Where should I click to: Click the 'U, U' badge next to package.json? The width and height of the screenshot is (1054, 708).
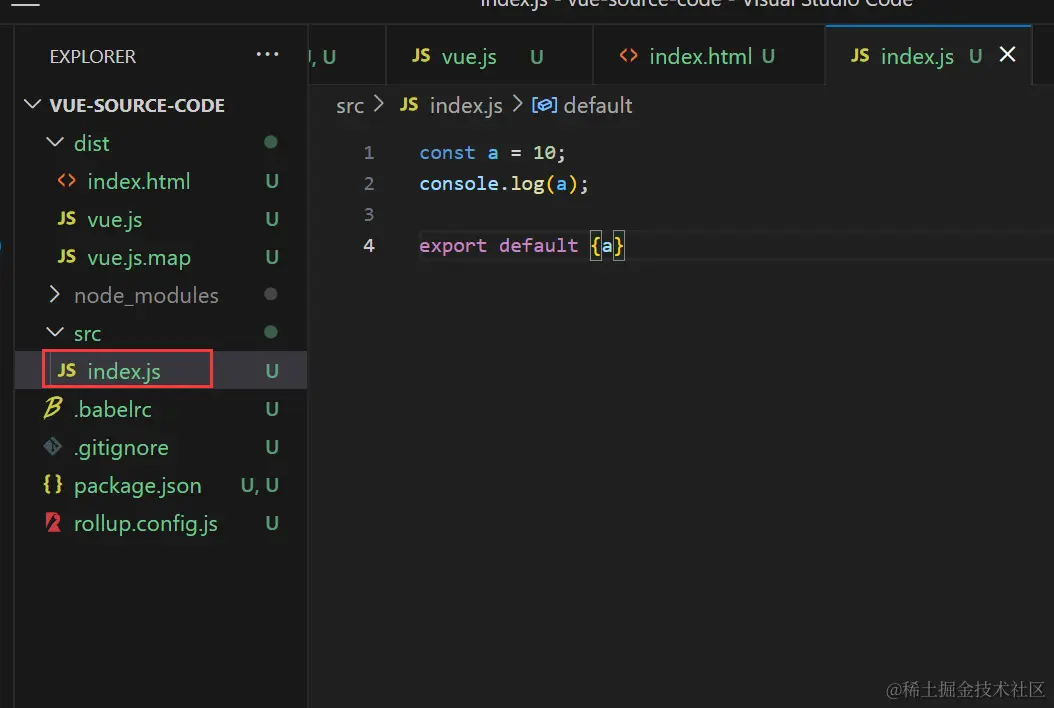[259, 485]
